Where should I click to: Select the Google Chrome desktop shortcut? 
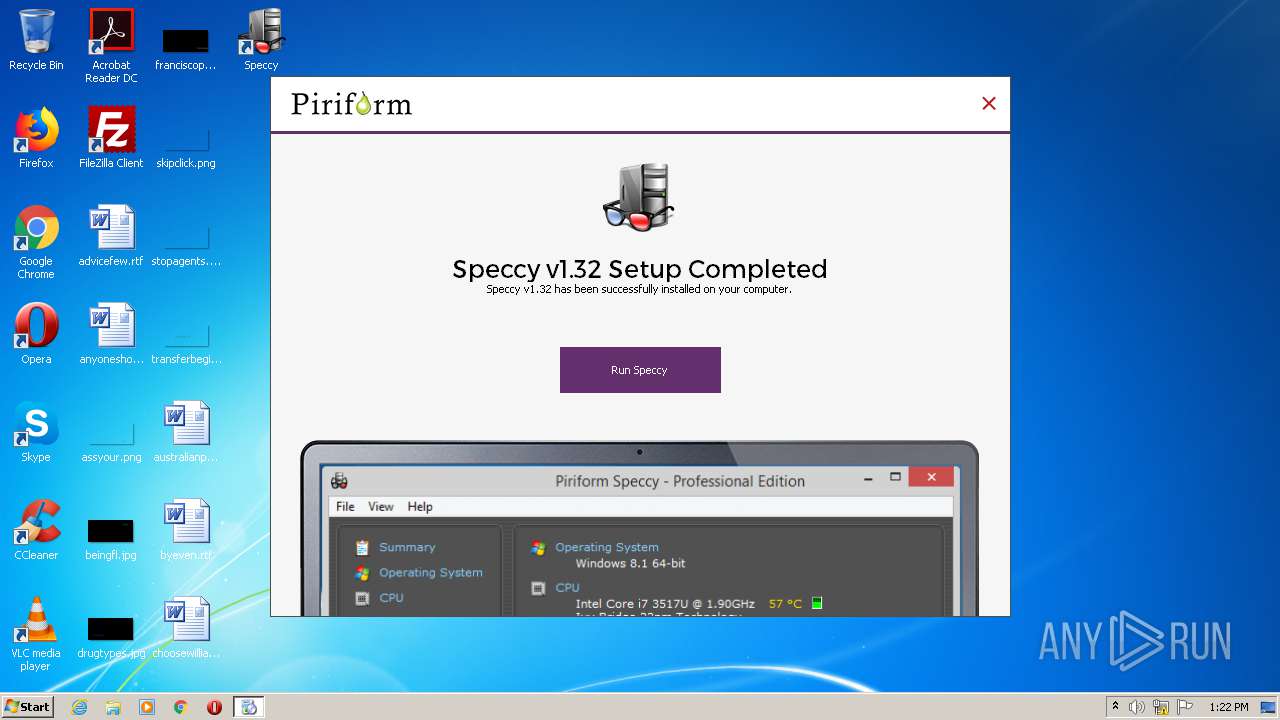36,242
